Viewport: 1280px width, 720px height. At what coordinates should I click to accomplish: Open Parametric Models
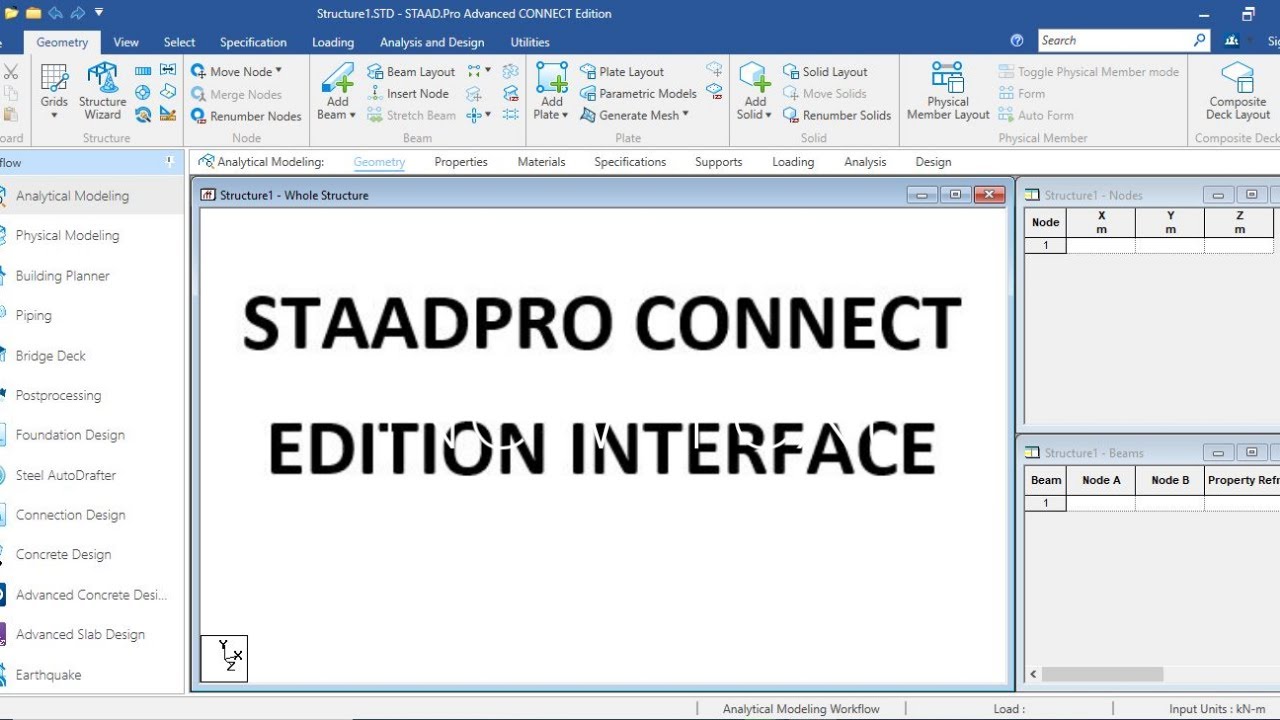point(638,93)
